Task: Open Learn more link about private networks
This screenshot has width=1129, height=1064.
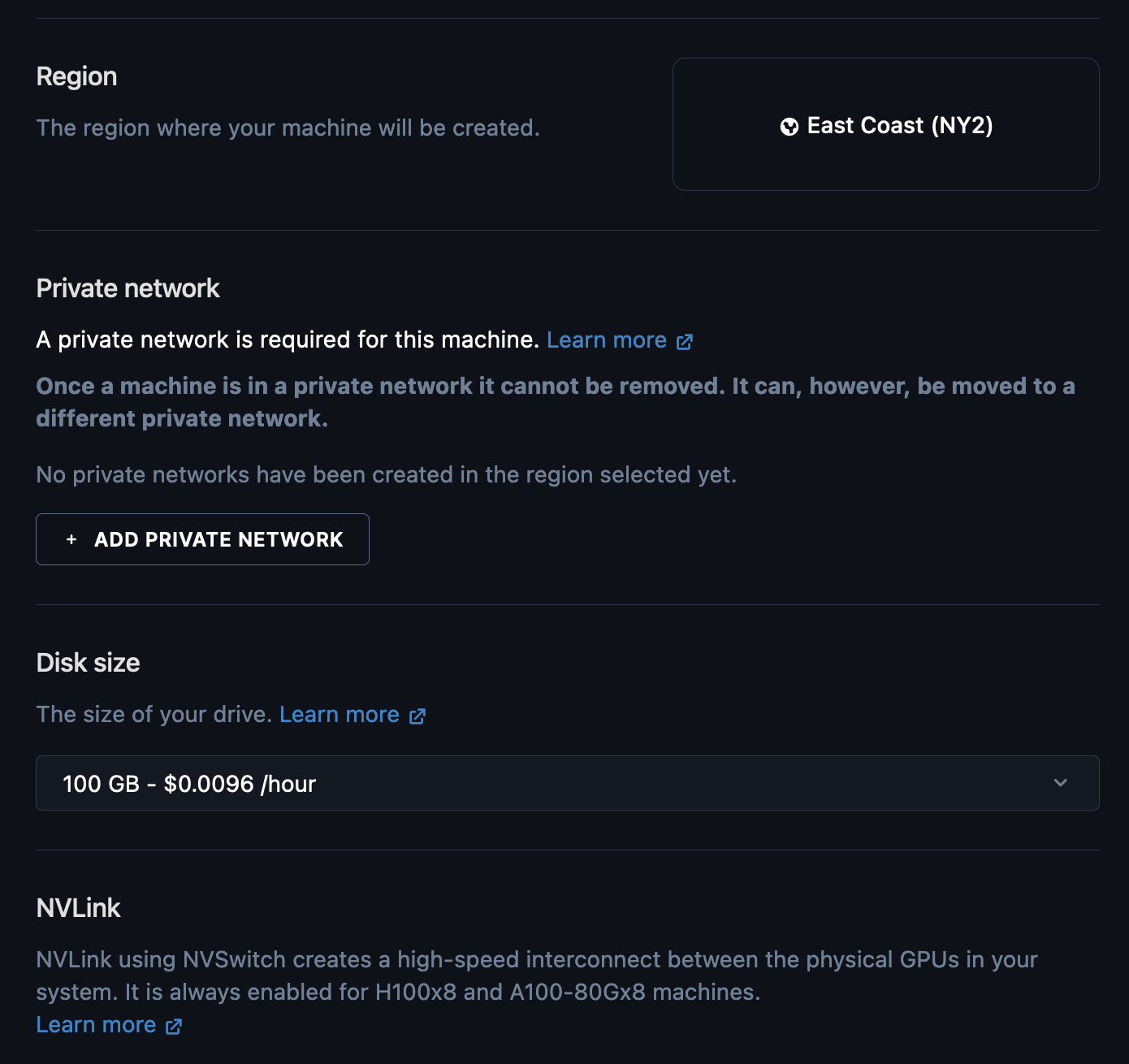Action: [607, 340]
